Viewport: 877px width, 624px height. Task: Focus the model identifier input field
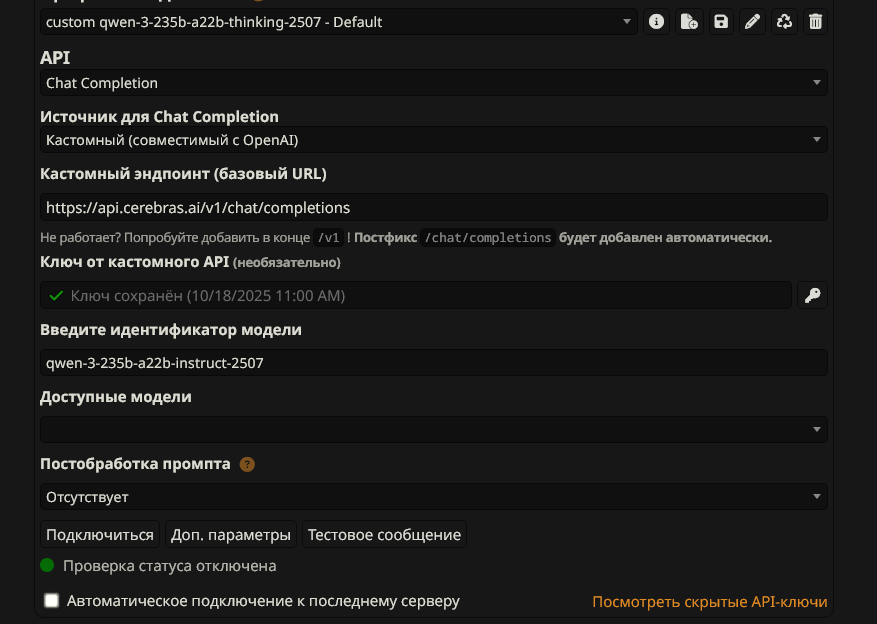(x=433, y=363)
